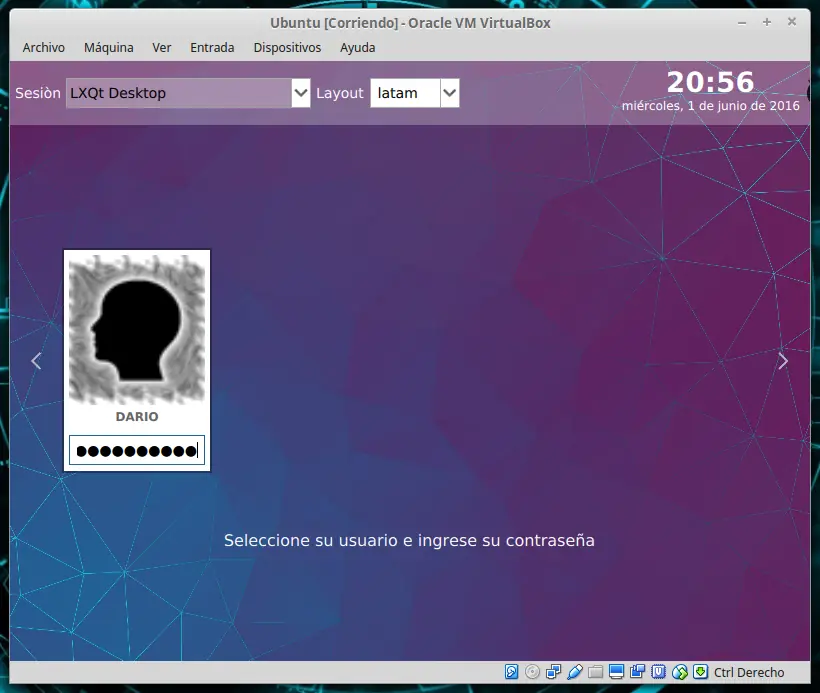The height and width of the screenshot is (693, 820).
Task: Maximize the VirtualBox window
Action: tap(767, 22)
